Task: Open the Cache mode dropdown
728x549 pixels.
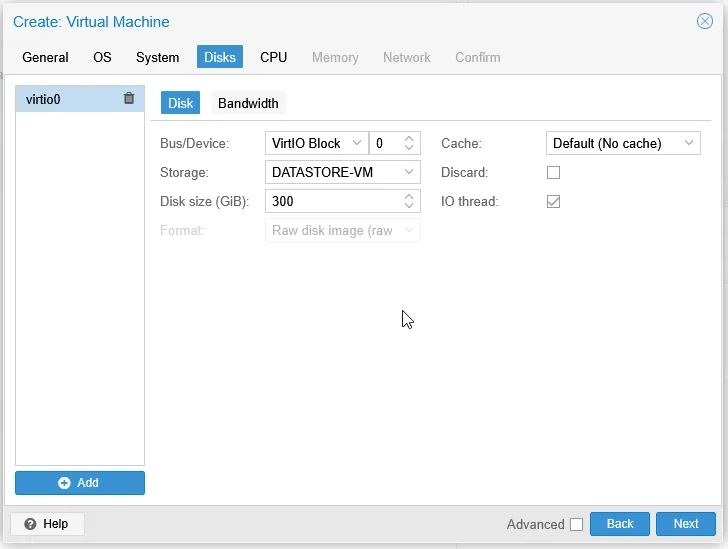Action: pyautogui.click(x=622, y=143)
